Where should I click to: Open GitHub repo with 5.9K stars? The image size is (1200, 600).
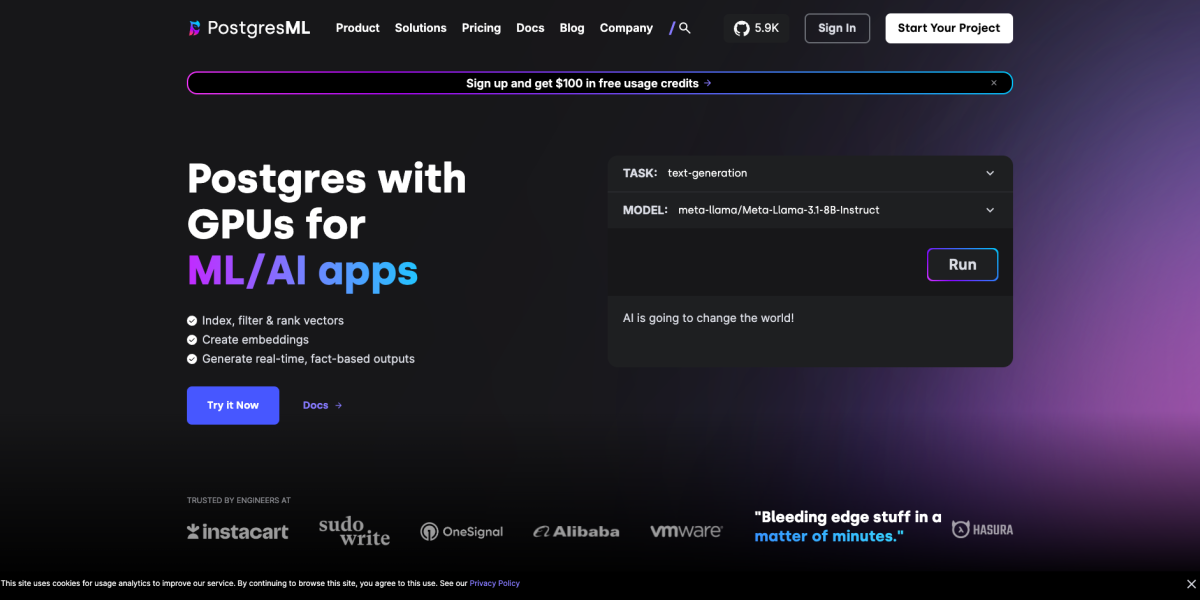(756, 28)
